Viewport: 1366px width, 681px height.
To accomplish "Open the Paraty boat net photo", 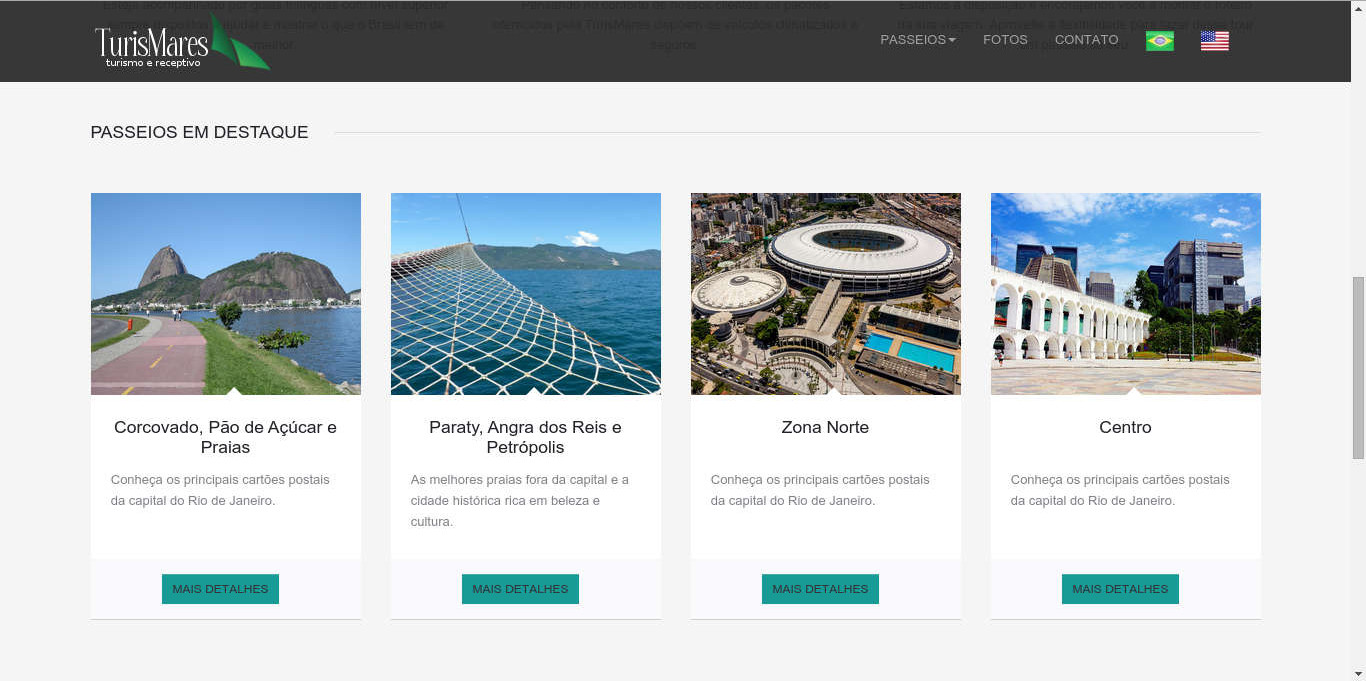I will [x=526, y=294].
